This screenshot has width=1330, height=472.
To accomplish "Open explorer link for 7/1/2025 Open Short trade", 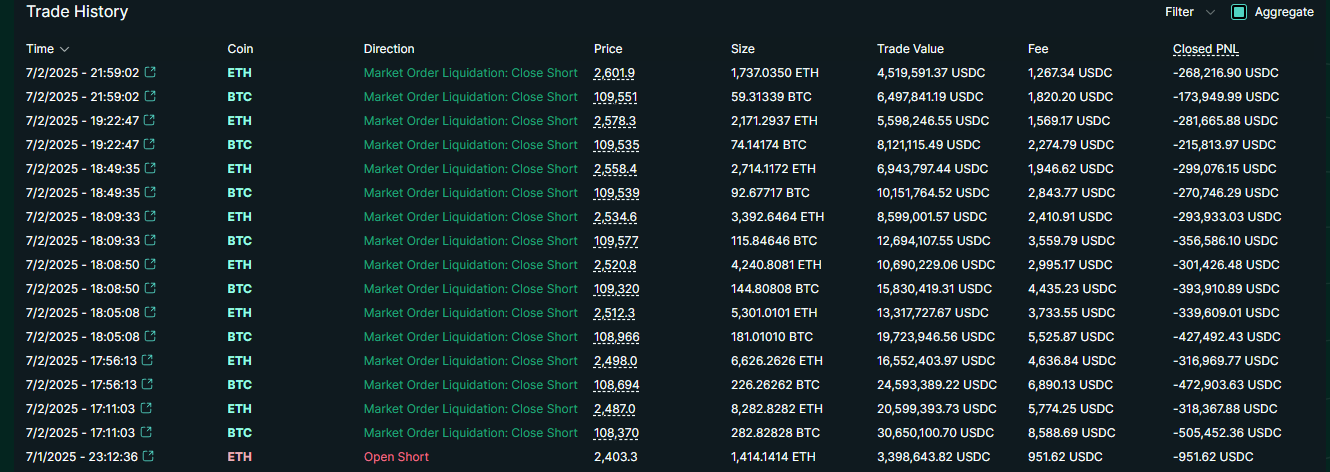I will [x=149, y=457].
